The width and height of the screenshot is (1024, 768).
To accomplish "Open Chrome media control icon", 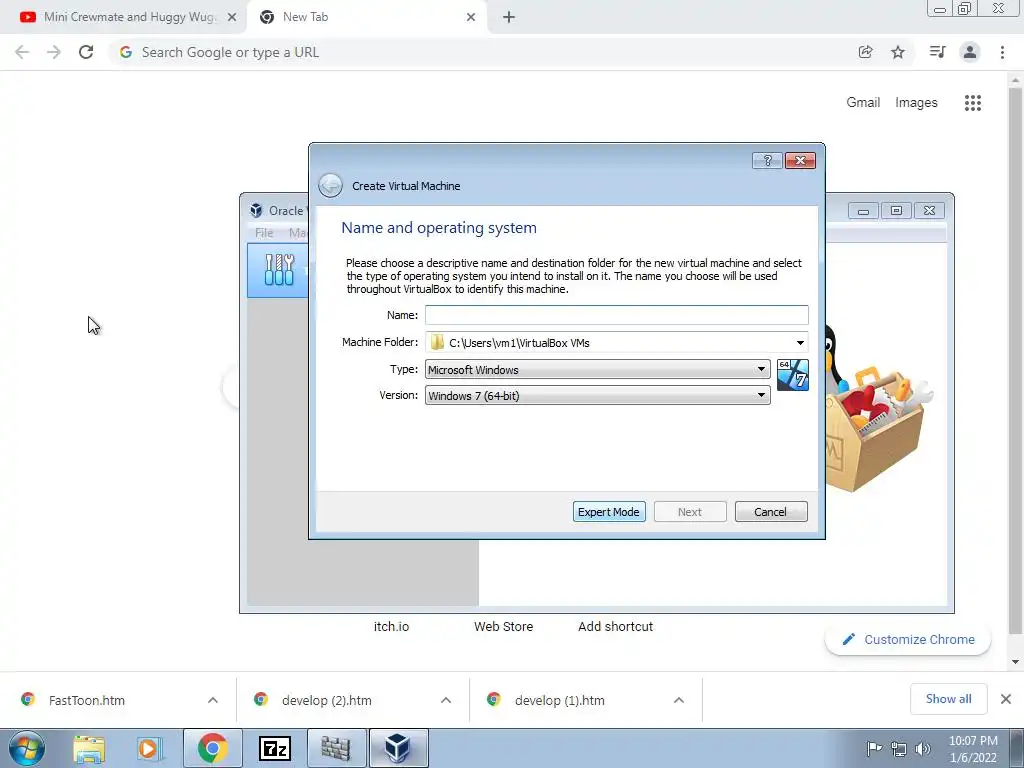I will tap(937, 52).
